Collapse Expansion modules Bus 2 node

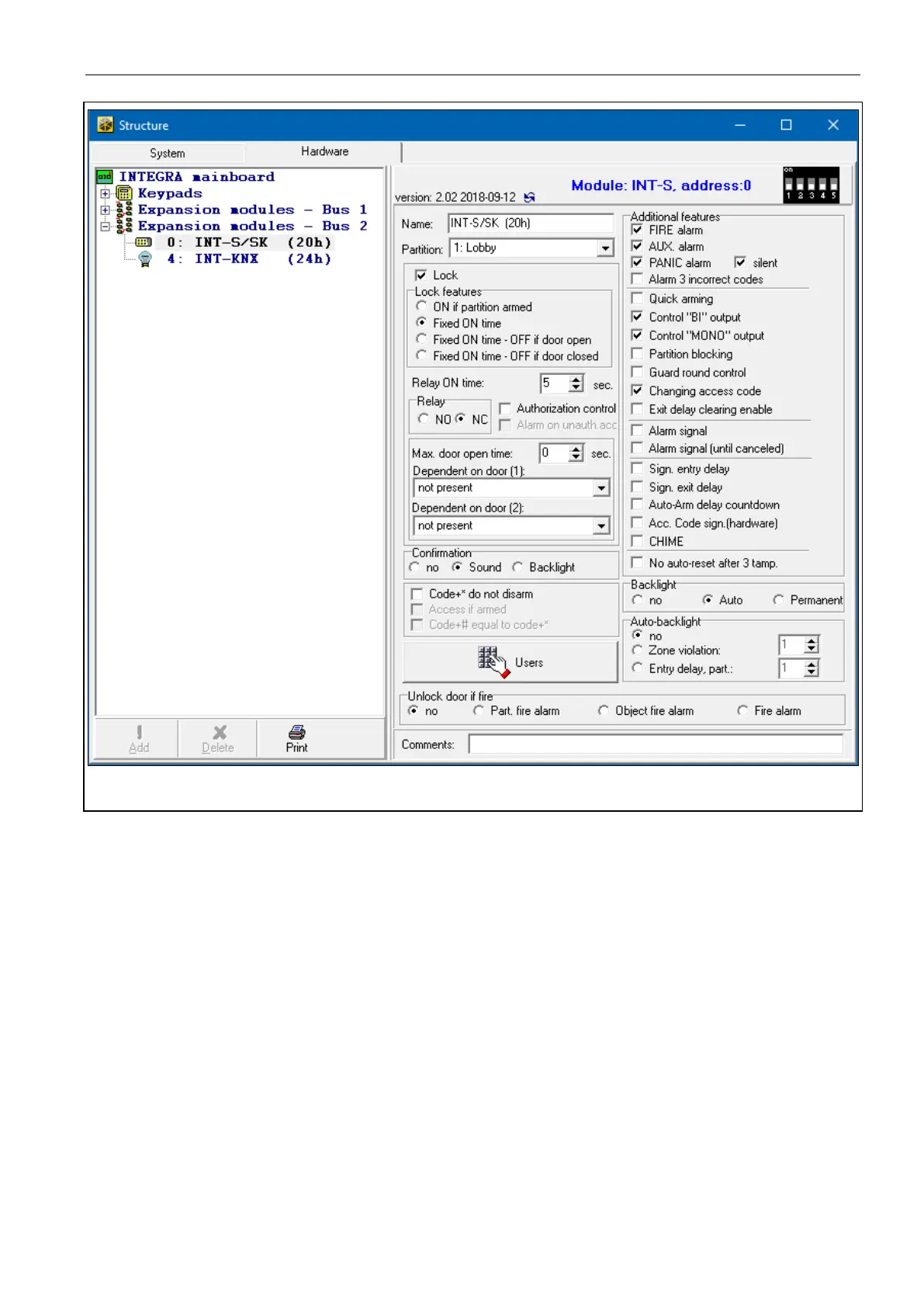pos(105,227)
